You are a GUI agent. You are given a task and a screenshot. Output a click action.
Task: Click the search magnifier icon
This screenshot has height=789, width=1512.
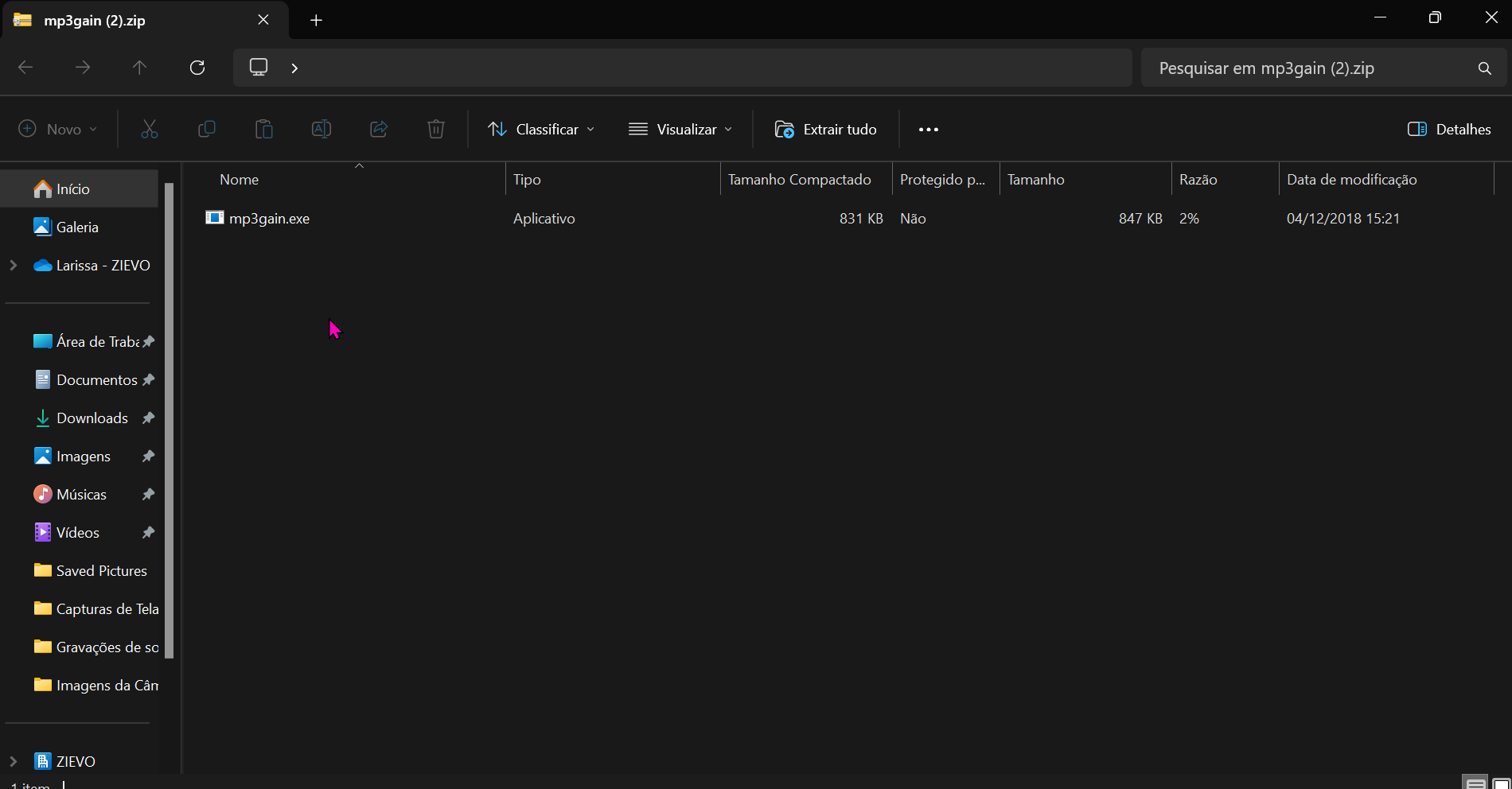[1484, 68]
